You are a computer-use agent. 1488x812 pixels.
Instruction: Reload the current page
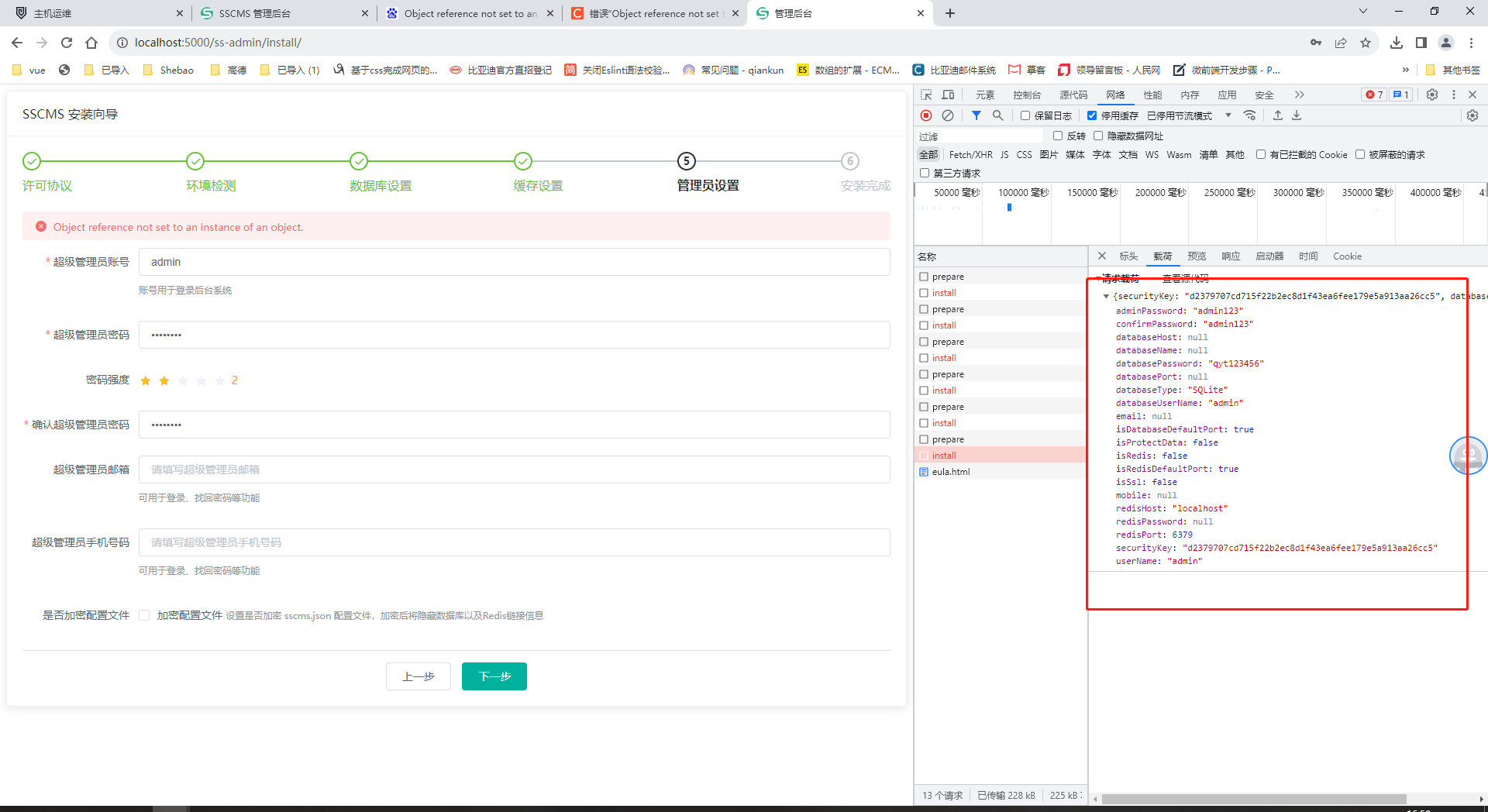pos(67,43)
